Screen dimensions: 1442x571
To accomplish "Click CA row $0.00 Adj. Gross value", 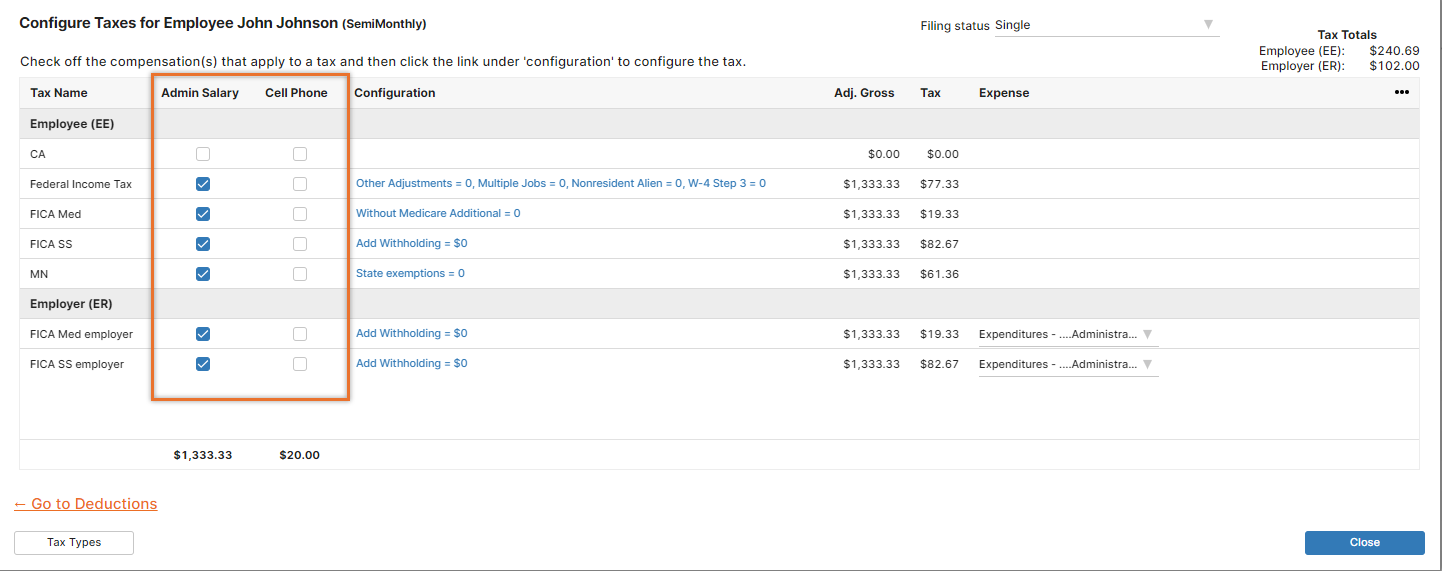I will click(884, 154).
